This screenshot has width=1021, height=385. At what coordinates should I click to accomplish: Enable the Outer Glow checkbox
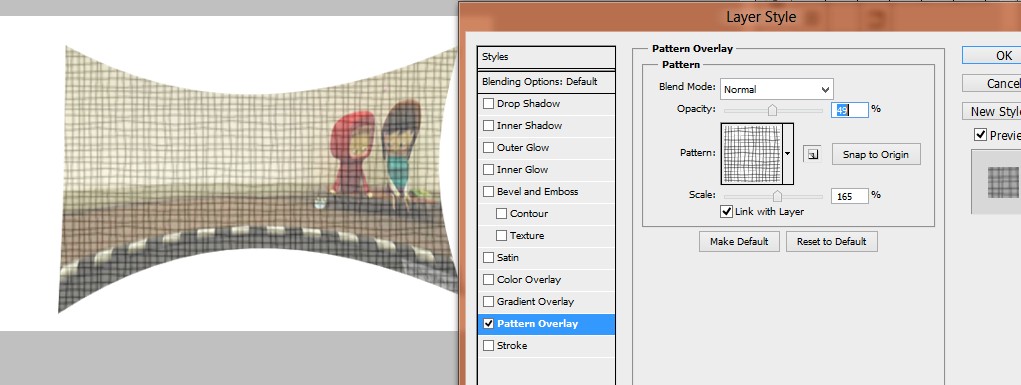(488, 148)
